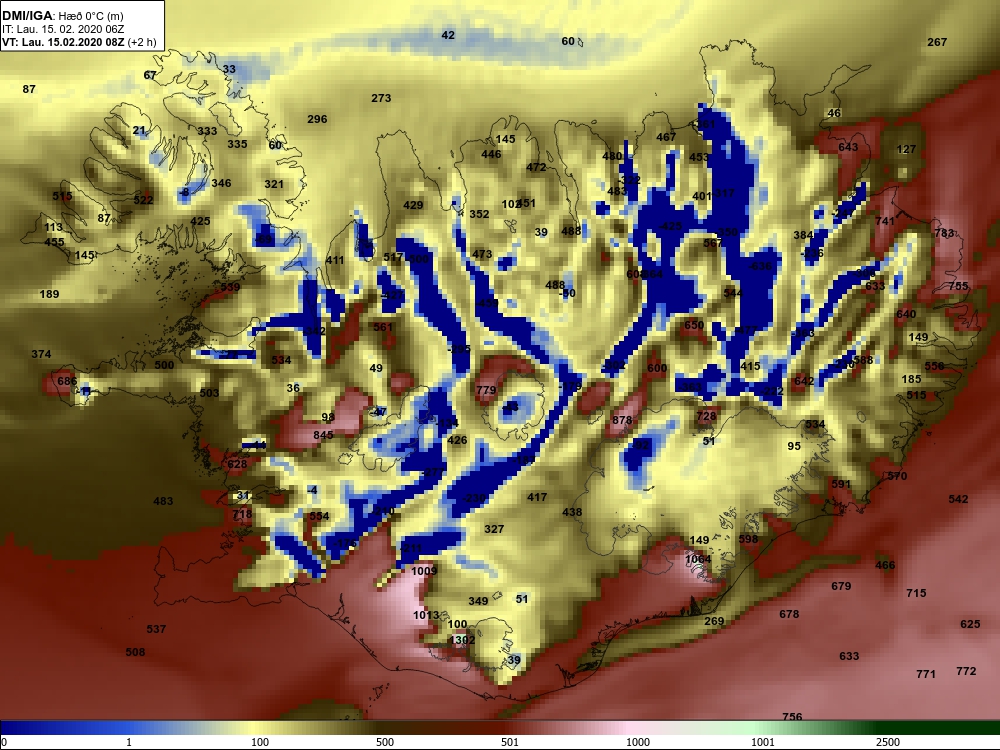Viewport: 1000px width, 750px height.
Task: Click the value 446 in the north
Action: pos(491,154)
